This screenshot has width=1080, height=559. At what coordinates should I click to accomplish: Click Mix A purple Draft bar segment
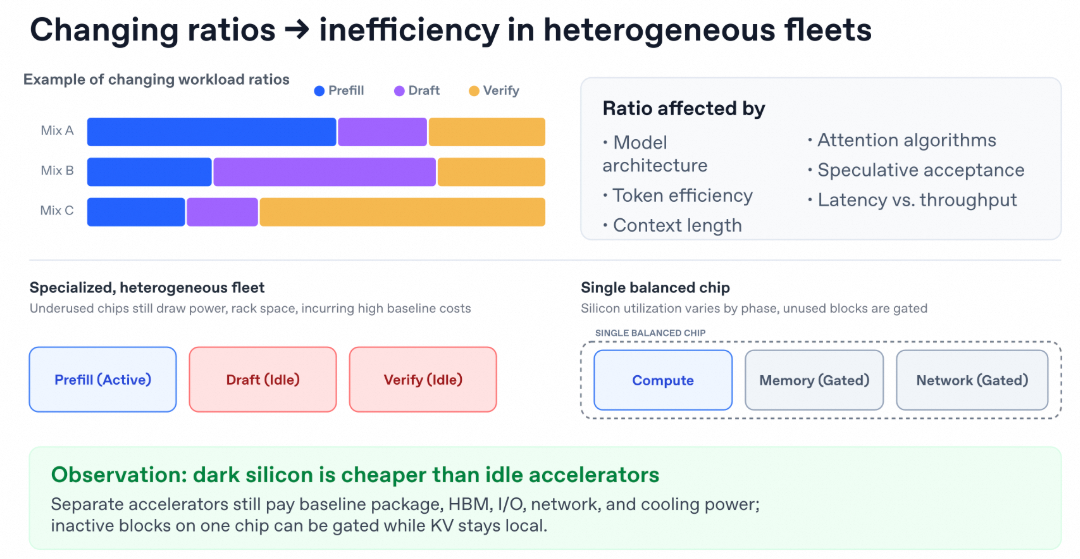(382, 131)
